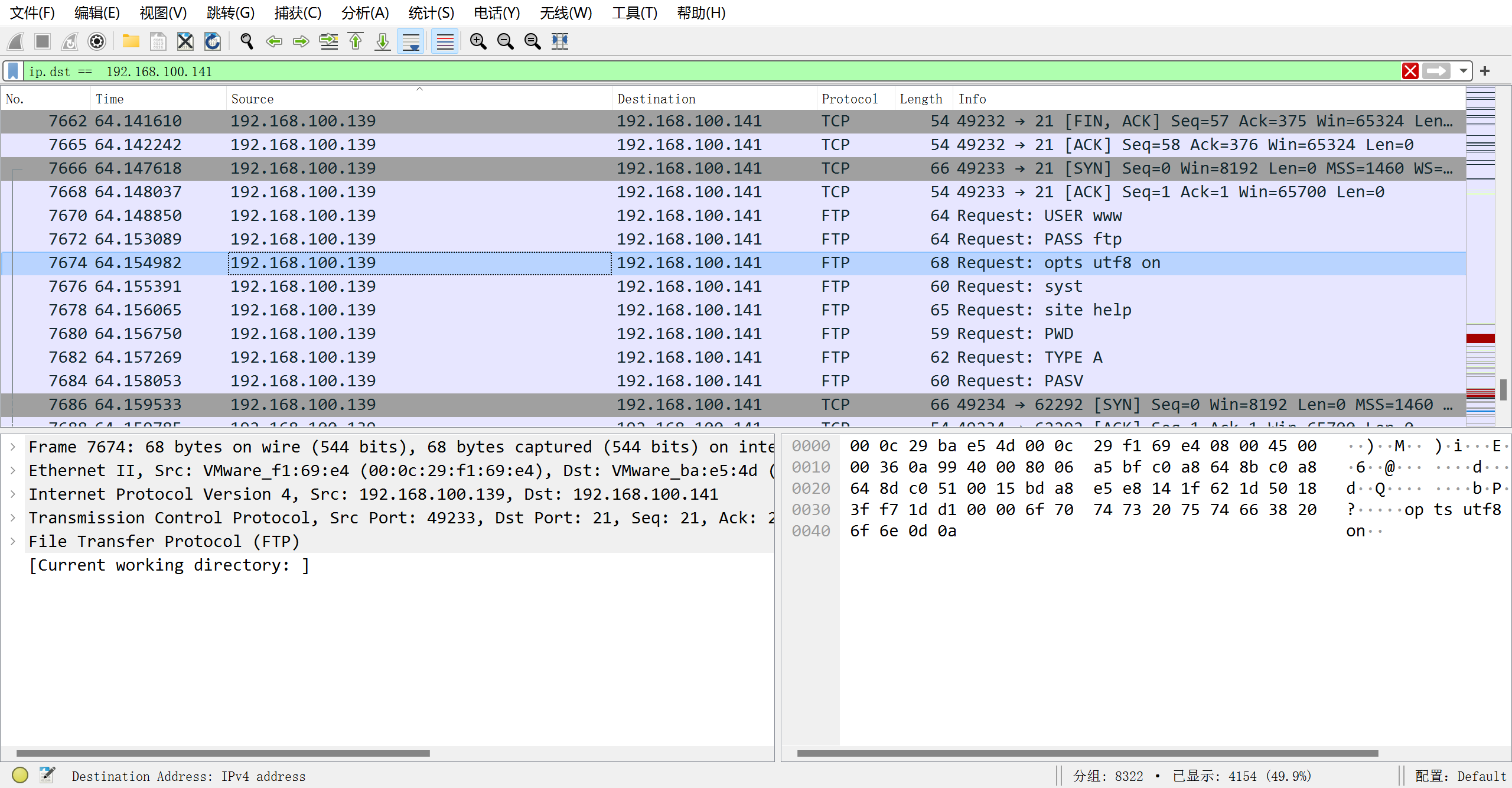Toggle packet list colorization
1512x788 pixels.
coord(445,41)
